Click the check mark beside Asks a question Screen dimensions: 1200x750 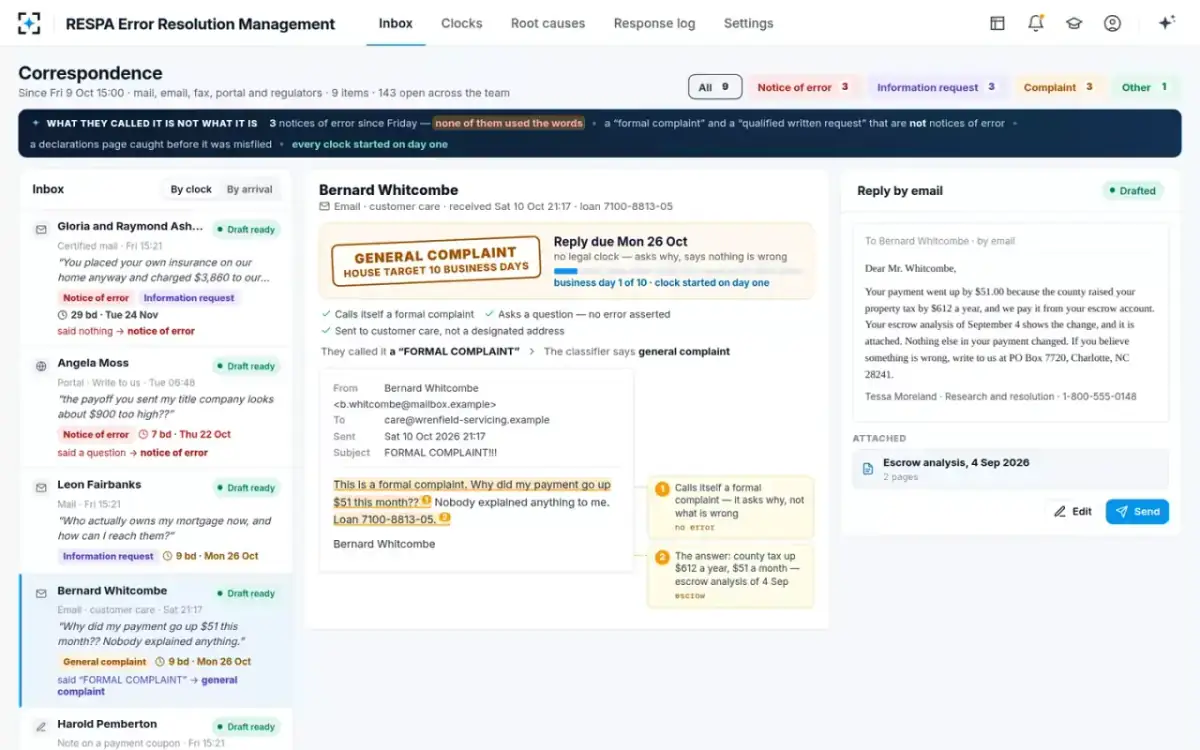click(x=489, y=314)
